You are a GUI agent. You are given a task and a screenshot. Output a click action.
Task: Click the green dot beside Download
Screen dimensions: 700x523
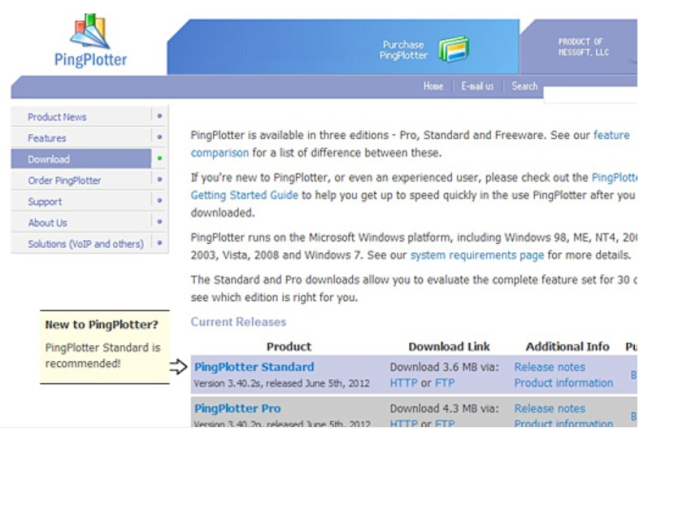click(x=159, y=158)
